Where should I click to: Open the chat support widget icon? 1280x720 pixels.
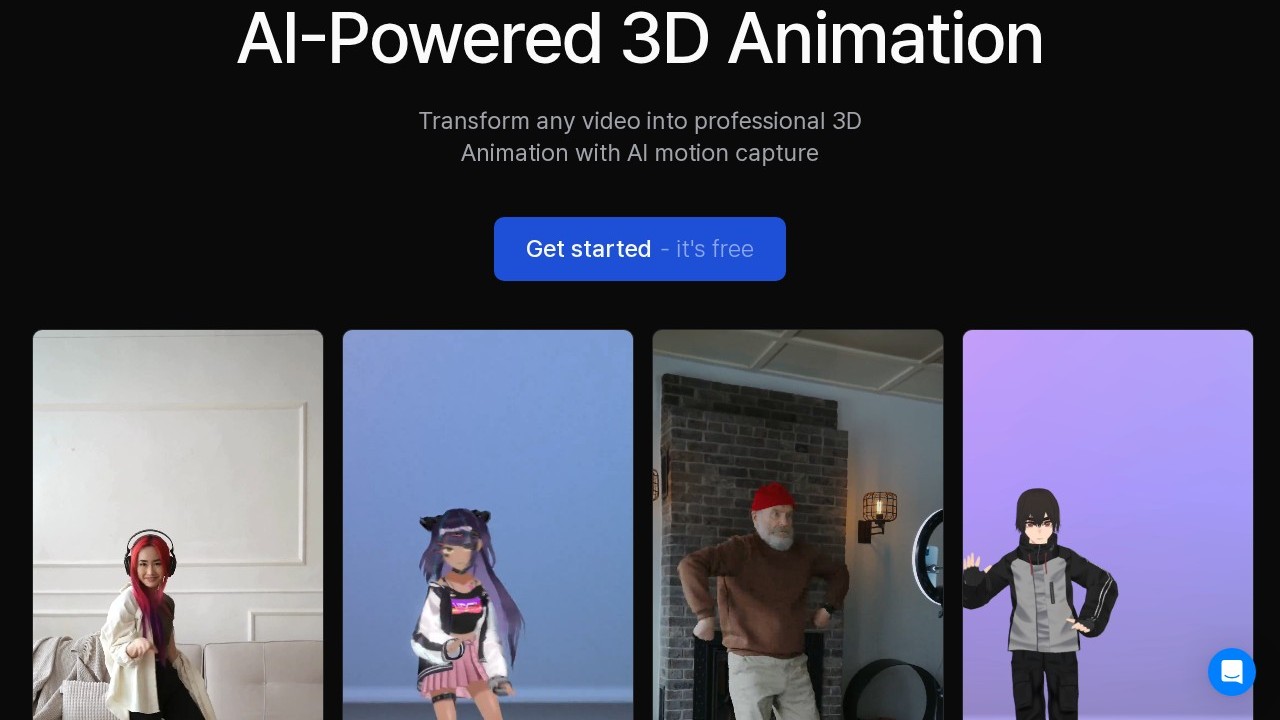[1231, 672]
